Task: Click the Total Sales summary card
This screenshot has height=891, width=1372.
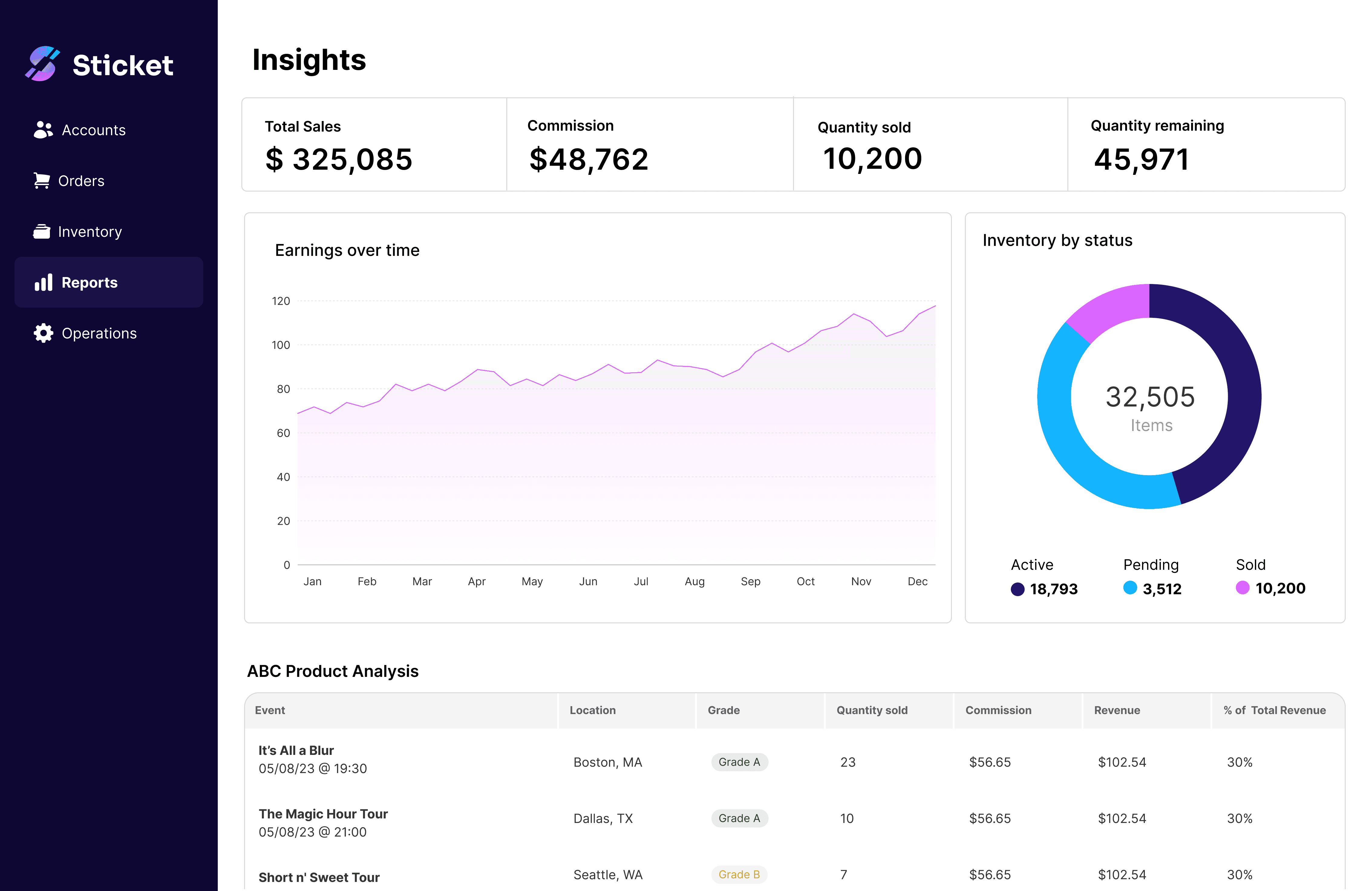Action: (x=374, y=145)
